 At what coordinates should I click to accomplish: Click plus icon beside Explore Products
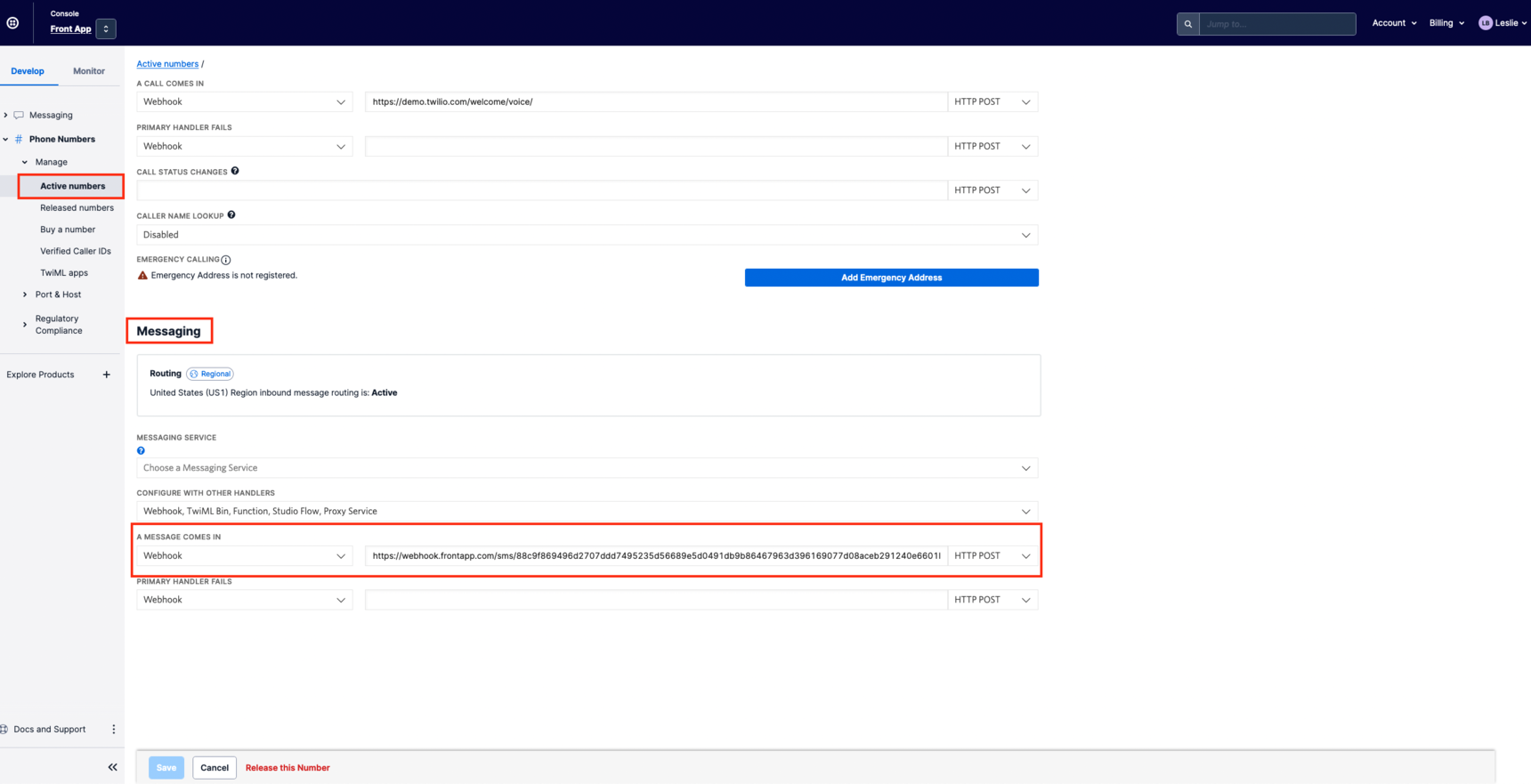click(107, 375)
